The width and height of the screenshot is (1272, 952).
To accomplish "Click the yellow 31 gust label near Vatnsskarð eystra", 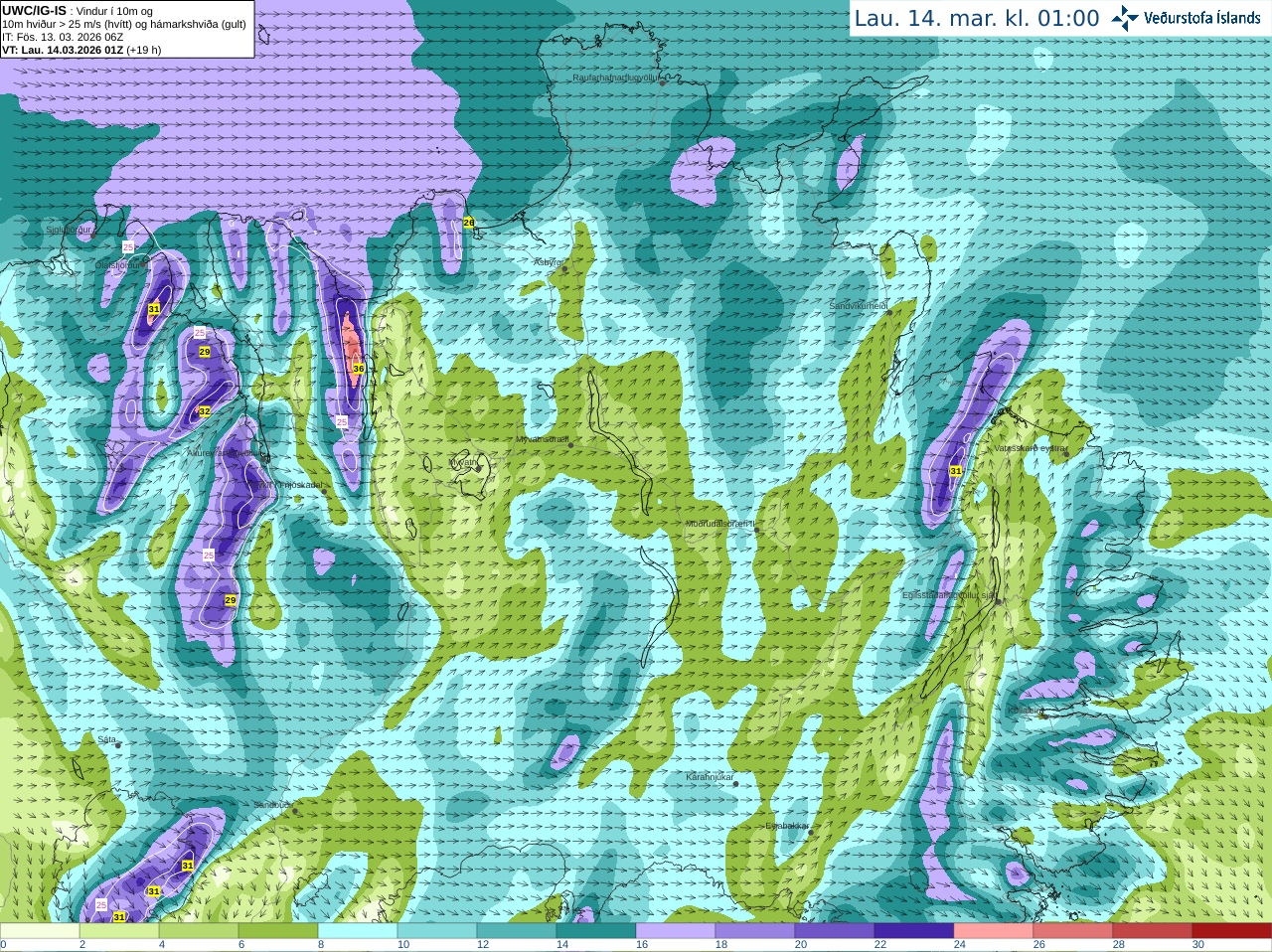I will pyautogui.click(x=956, y=471).
